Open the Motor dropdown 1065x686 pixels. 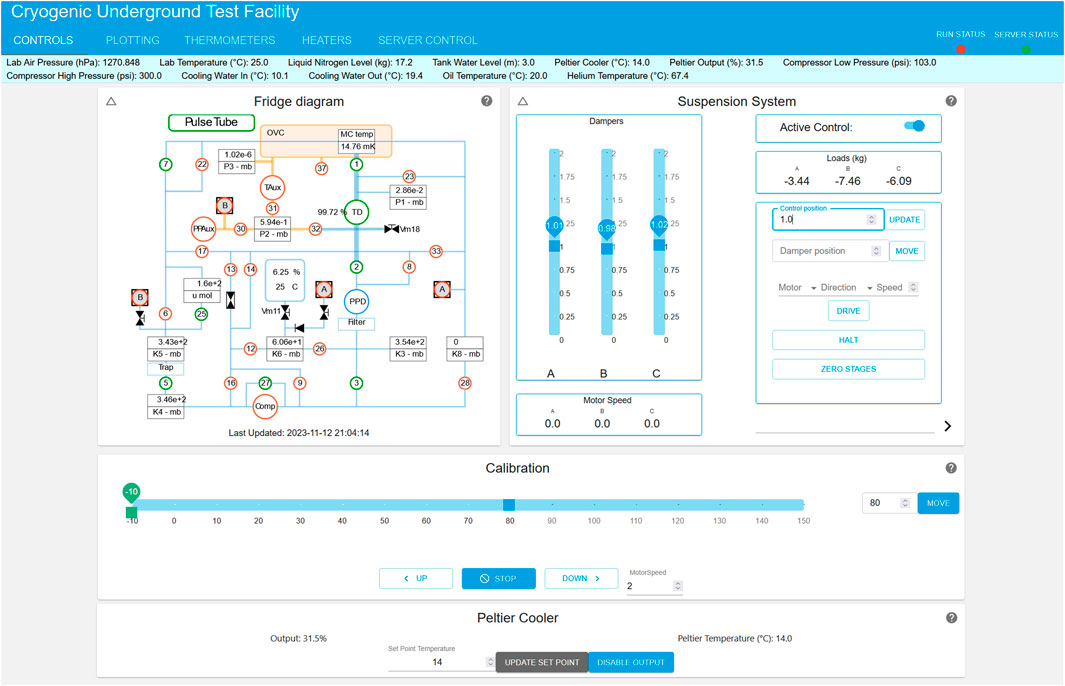point(797,287)
